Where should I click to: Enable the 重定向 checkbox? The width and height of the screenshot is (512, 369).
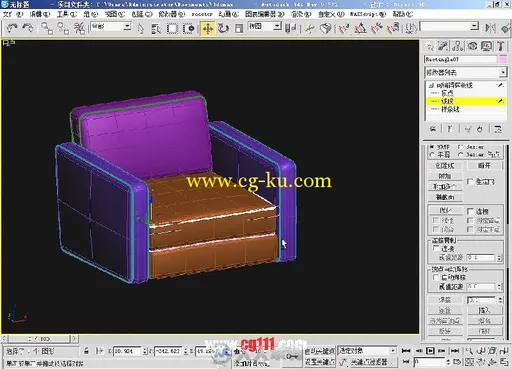click(x=470, y=182)
